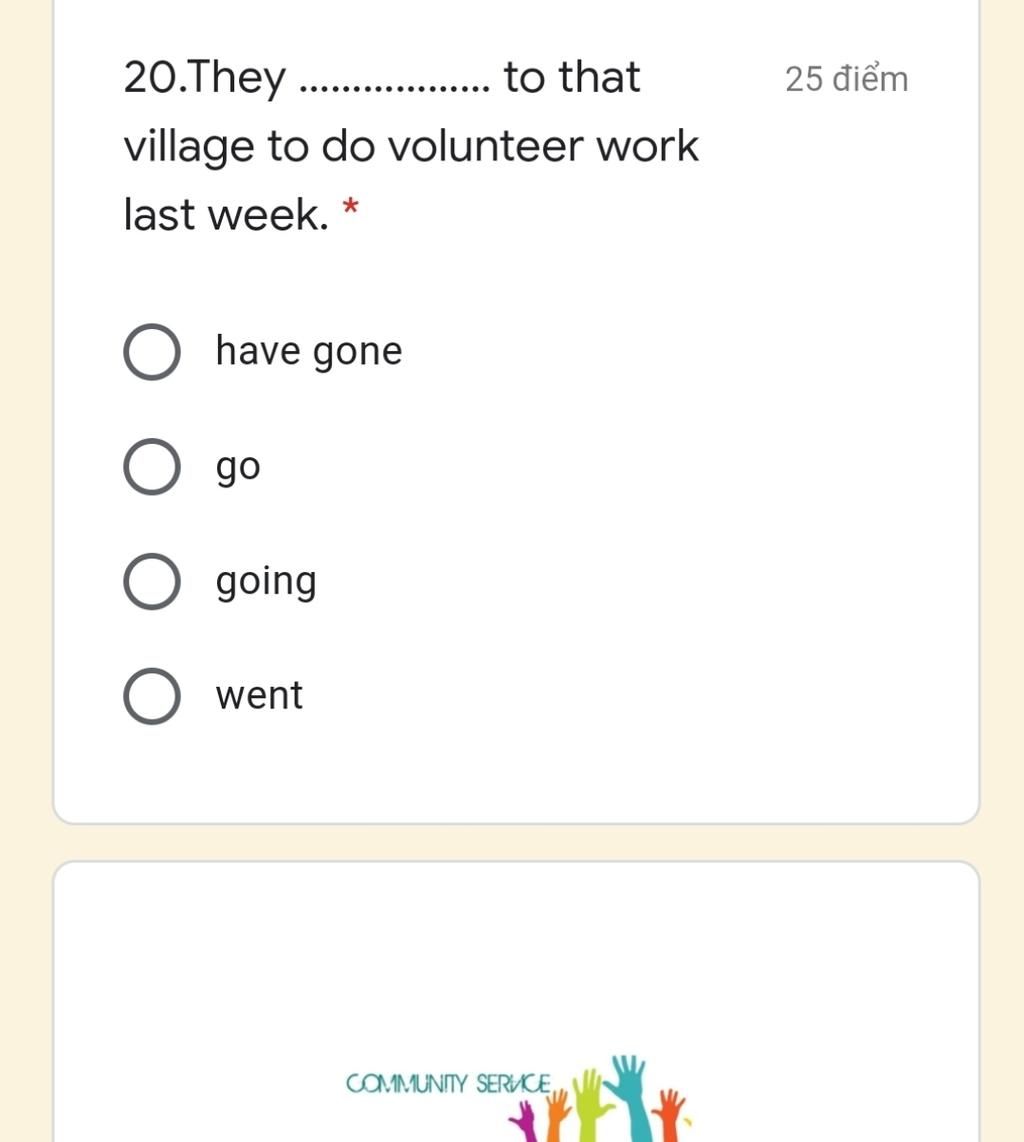Click the 'going' answer label text
The height and width of the screenshot is (1142, 1024).
point(266,582)
